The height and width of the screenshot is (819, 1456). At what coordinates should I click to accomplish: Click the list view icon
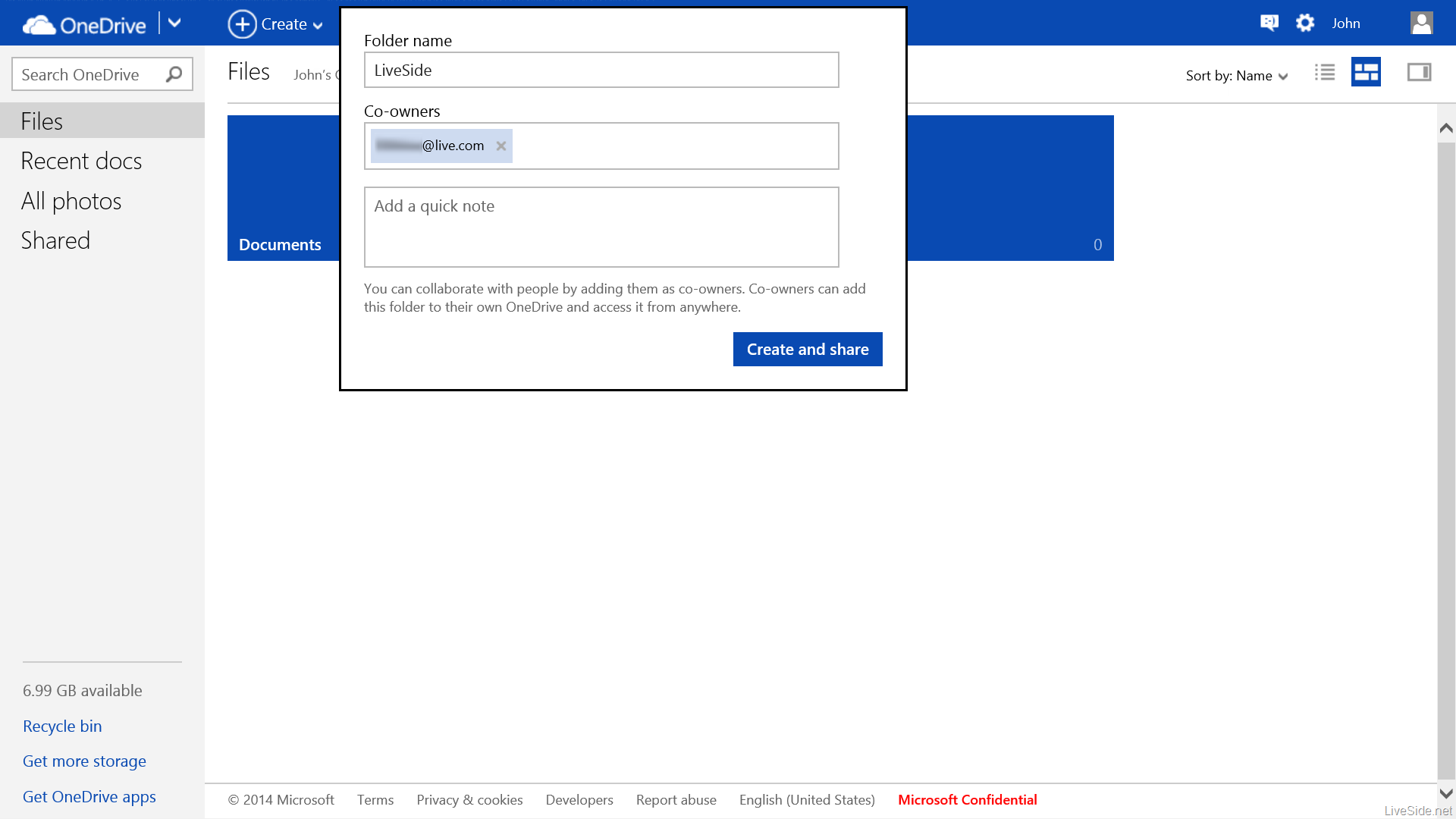coord(1324,72)
